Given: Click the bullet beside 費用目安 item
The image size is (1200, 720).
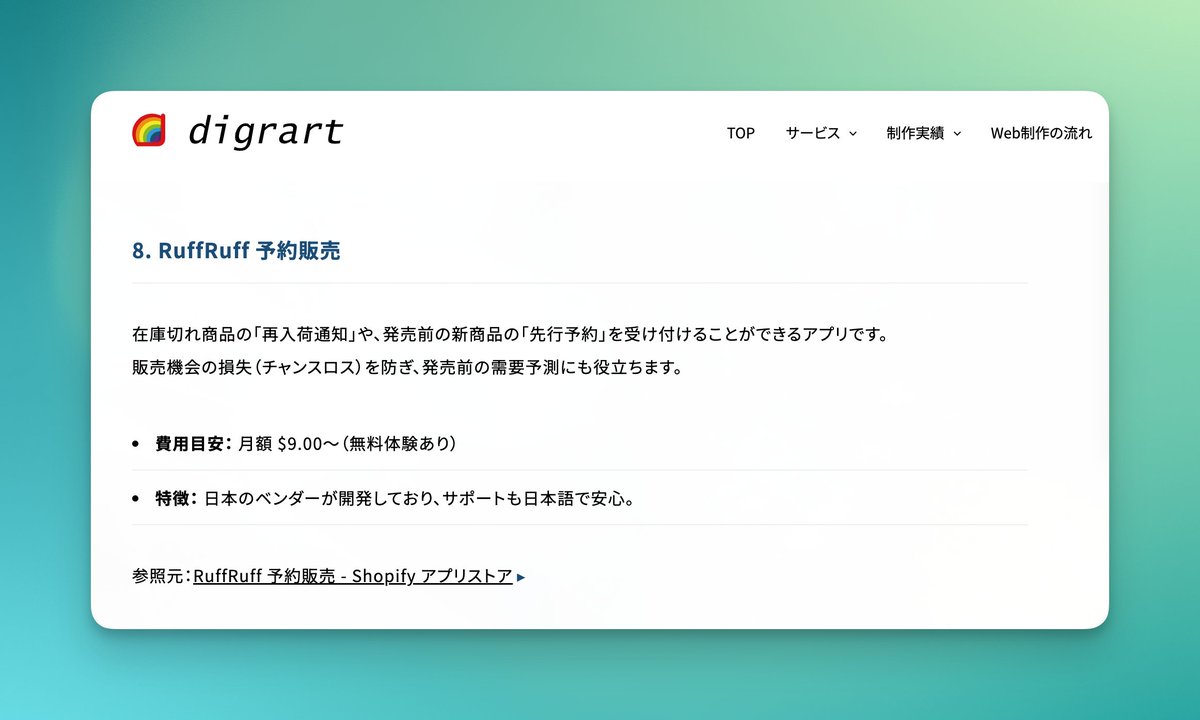Looking at the screenshot, I should pos(135,443).
